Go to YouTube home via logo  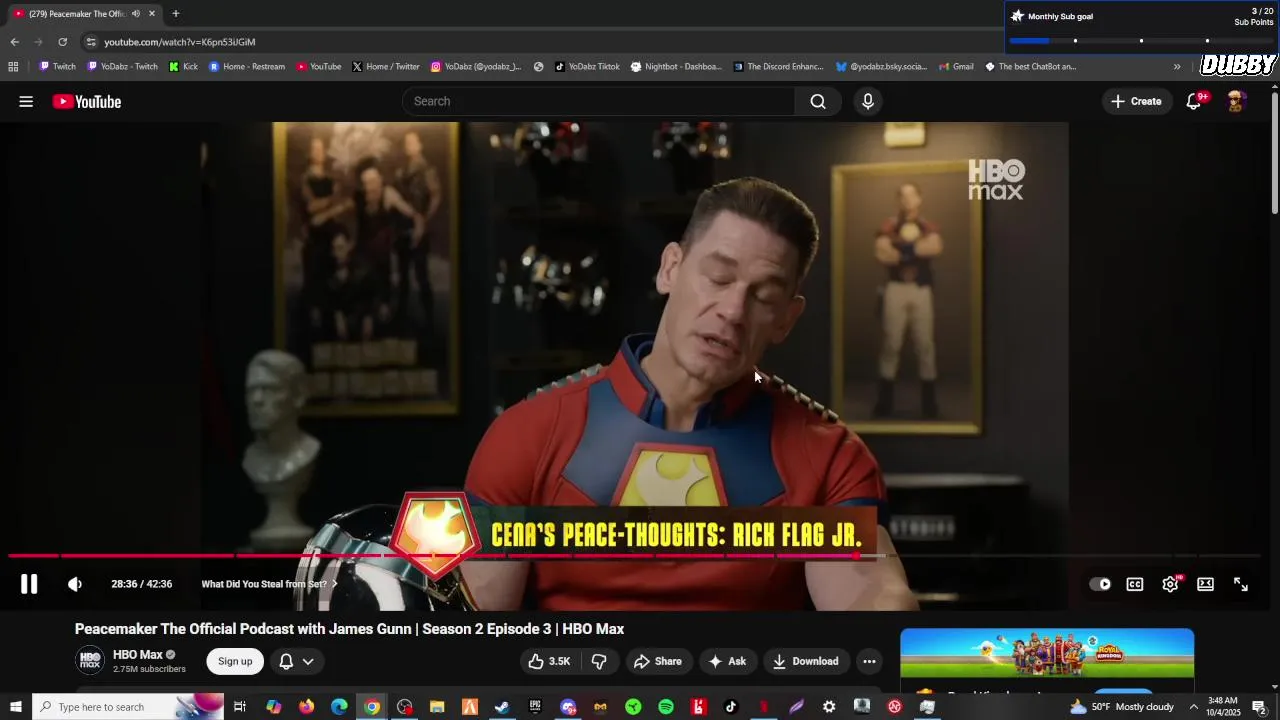pyautogui.click(x=87, y=101)
